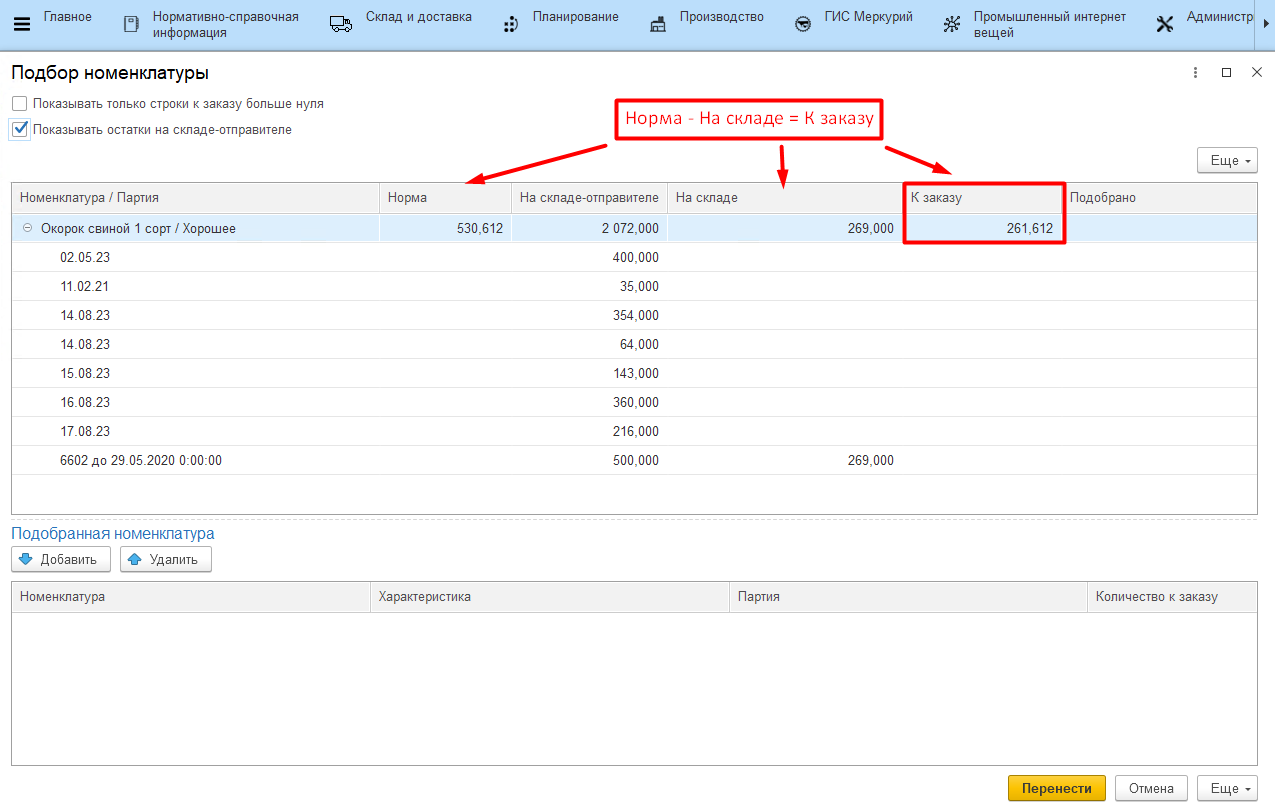Open the Главное menu section
This screenshot has width=1275, height=810.
click(67, 17)
